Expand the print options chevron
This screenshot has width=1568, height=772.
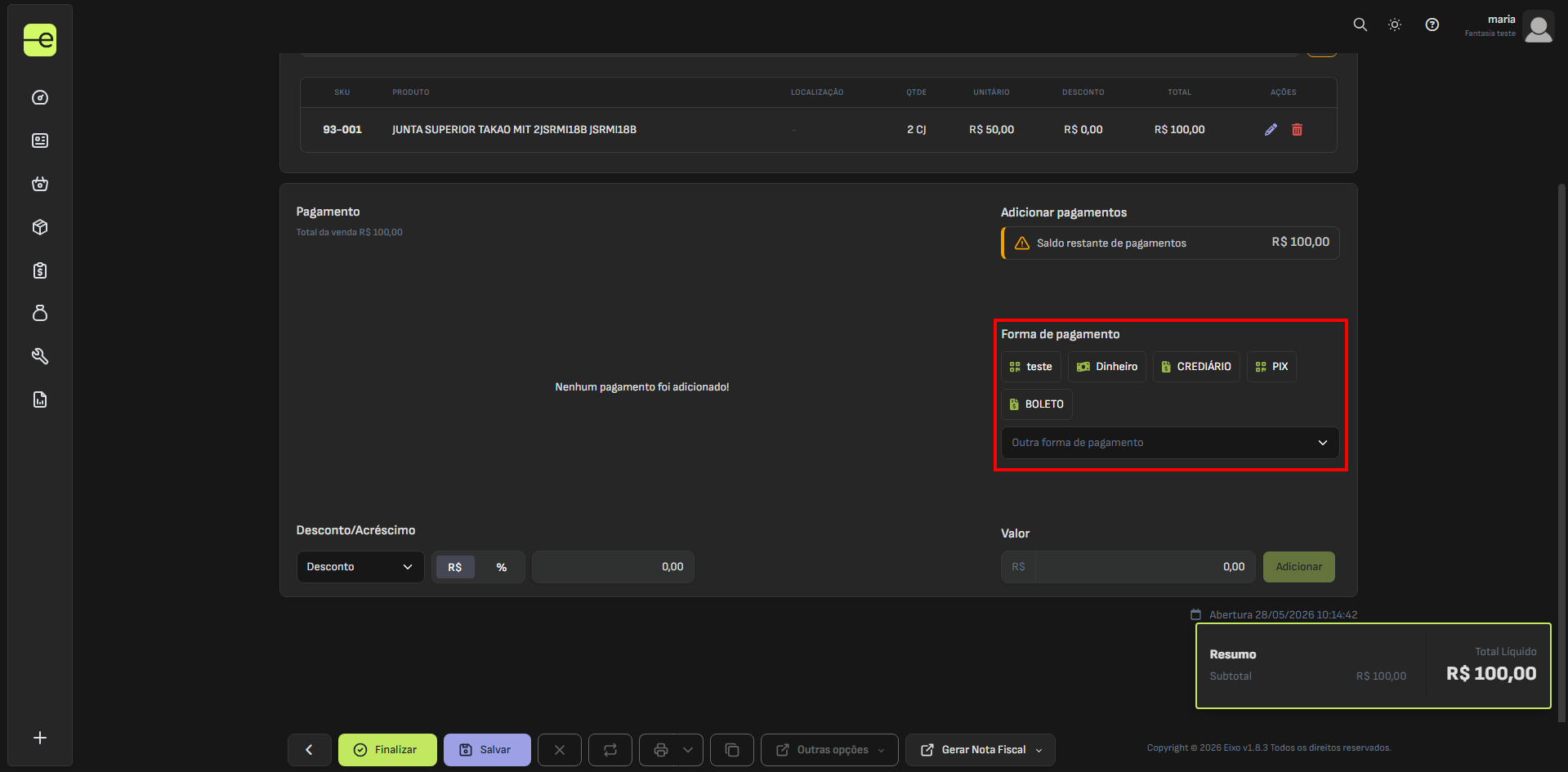688,750
